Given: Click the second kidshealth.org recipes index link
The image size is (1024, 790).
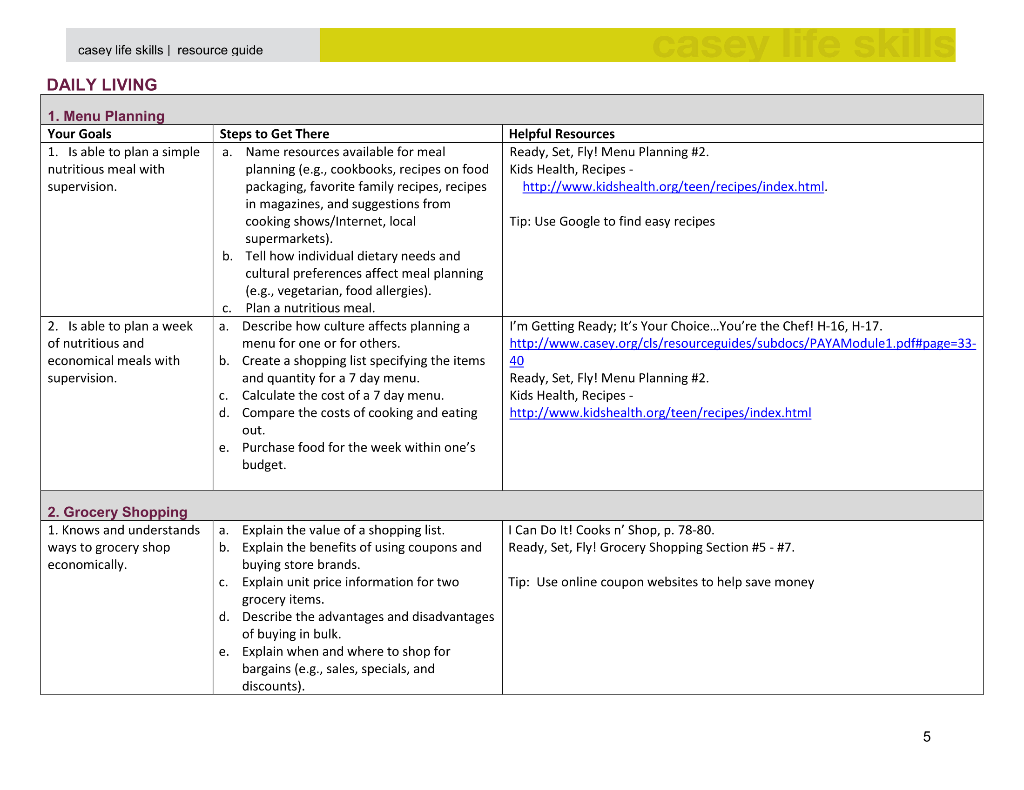Looking at the screenshot, I should [660, 413].
